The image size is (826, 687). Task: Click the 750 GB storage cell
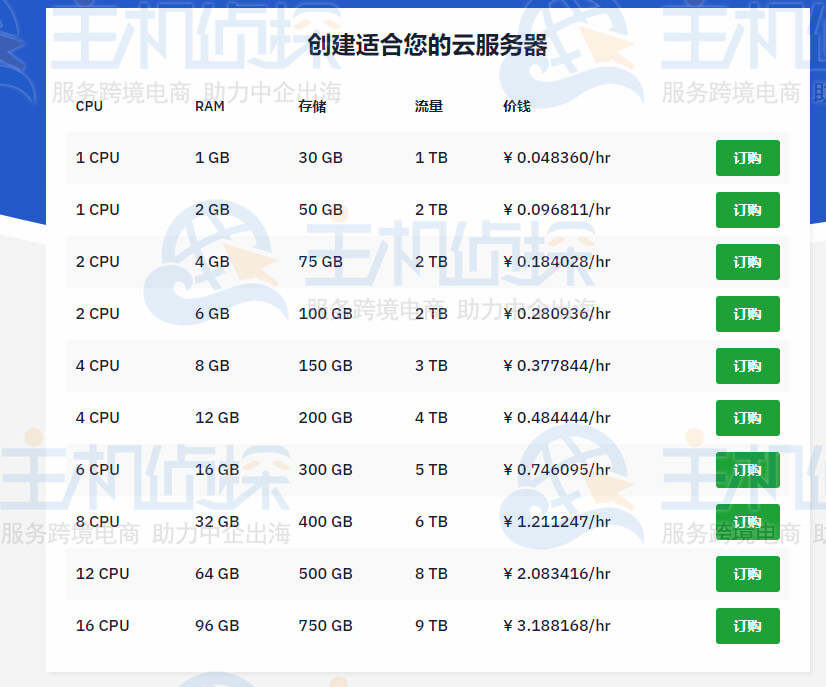[x=325, y=626]
